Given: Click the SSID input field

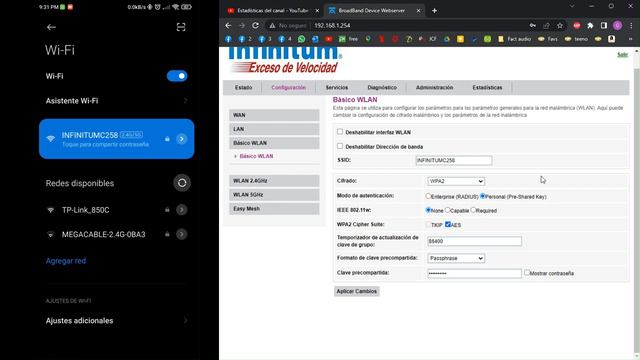Looking at the screenshot, I should pos(454,160).
